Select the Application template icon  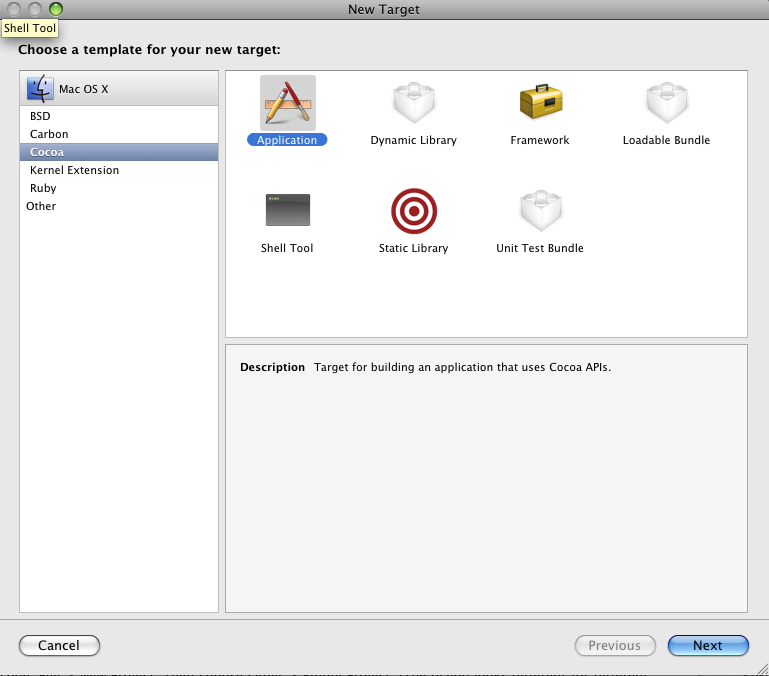(287, 103)
